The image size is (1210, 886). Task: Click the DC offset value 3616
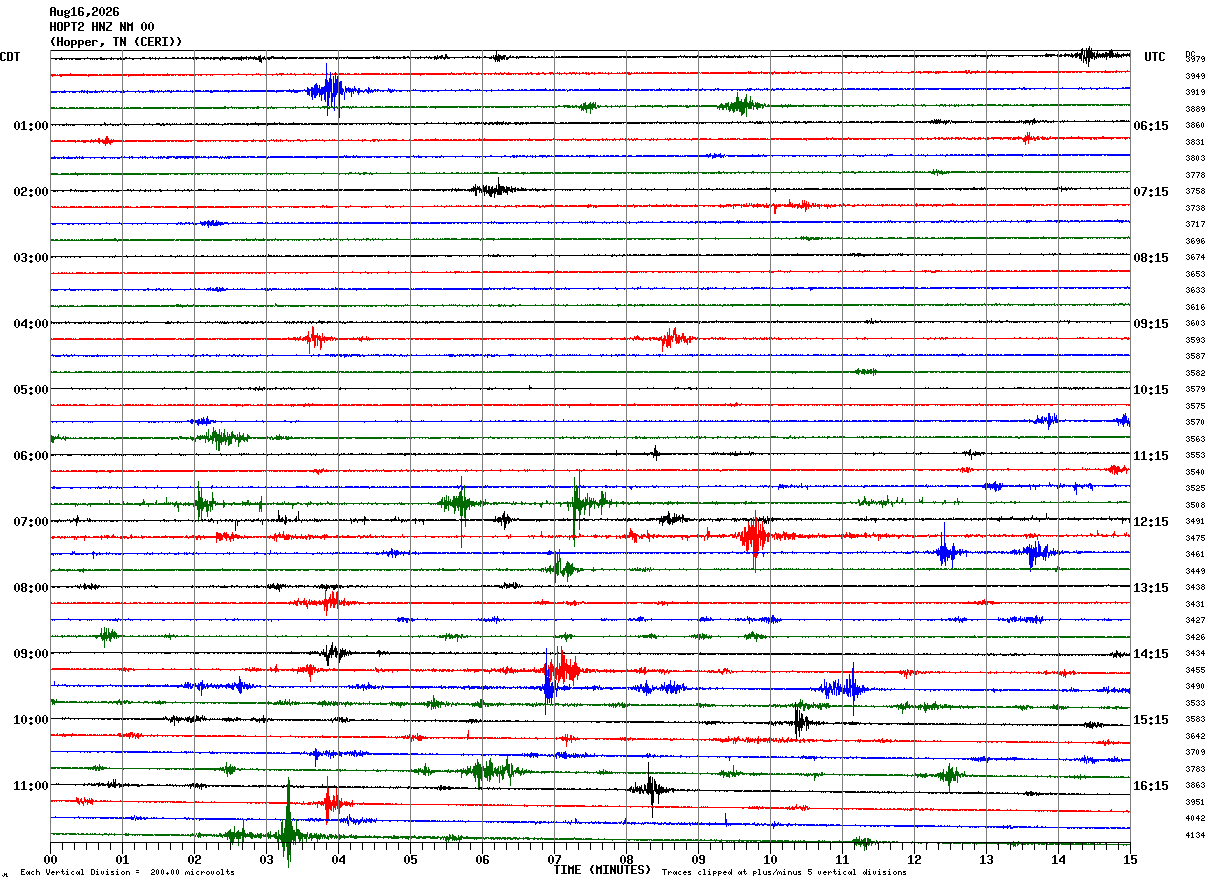1195,307
